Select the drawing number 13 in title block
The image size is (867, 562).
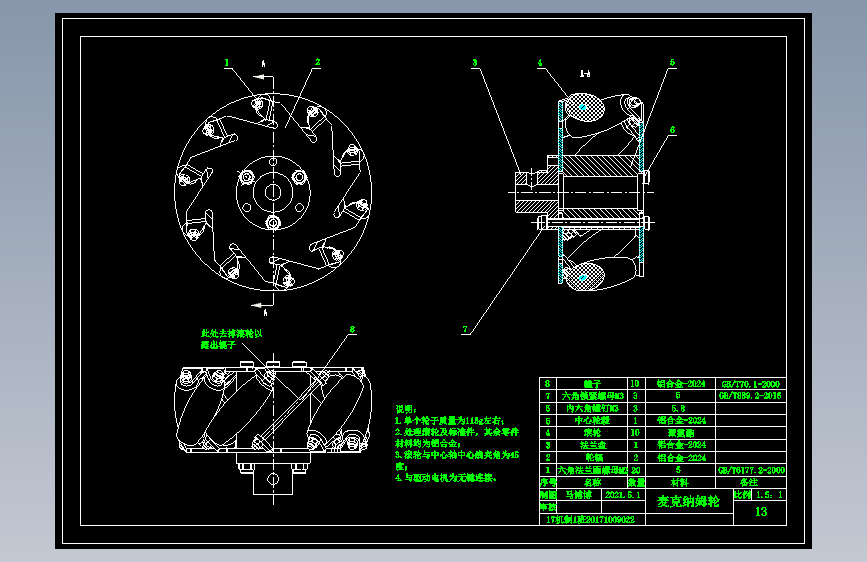(761, 512)
